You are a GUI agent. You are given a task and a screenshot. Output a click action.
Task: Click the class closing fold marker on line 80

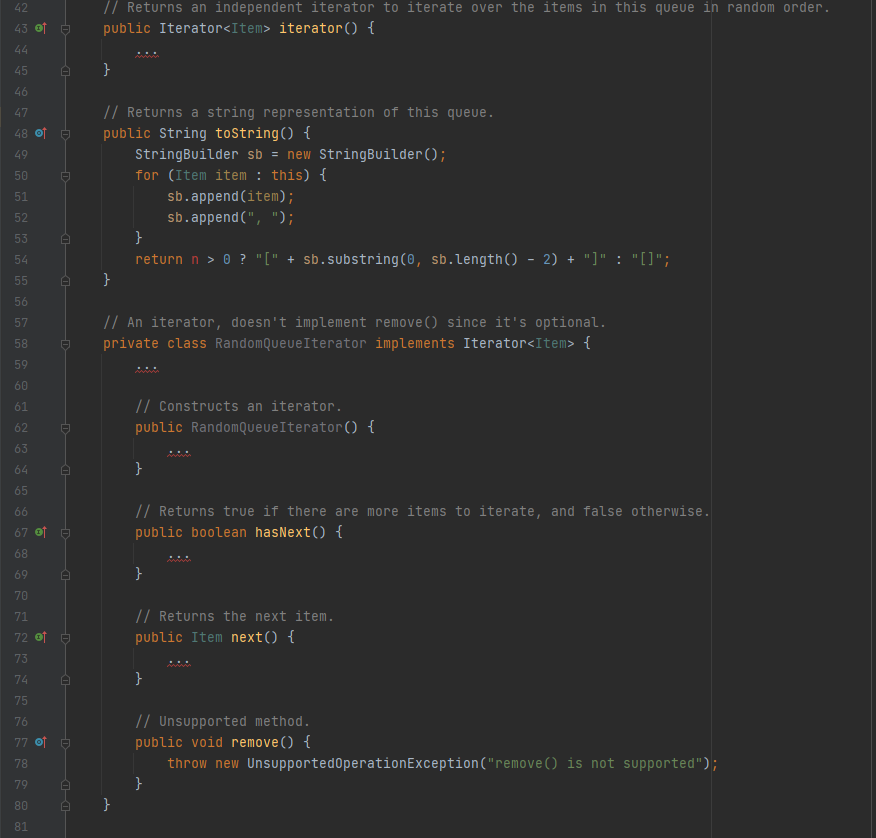[65, 806]
